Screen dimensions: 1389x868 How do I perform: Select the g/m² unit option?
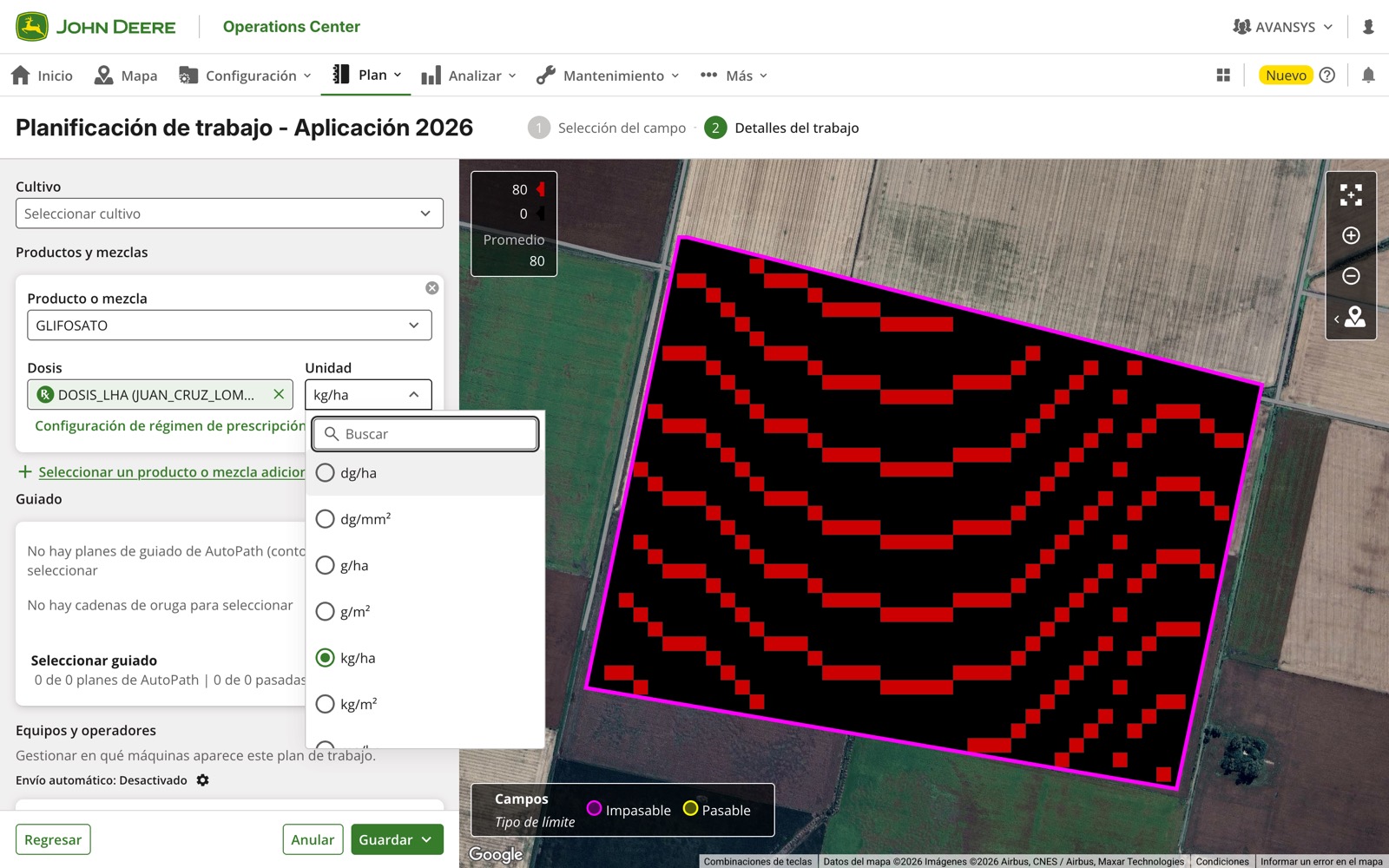pos(425,611)
